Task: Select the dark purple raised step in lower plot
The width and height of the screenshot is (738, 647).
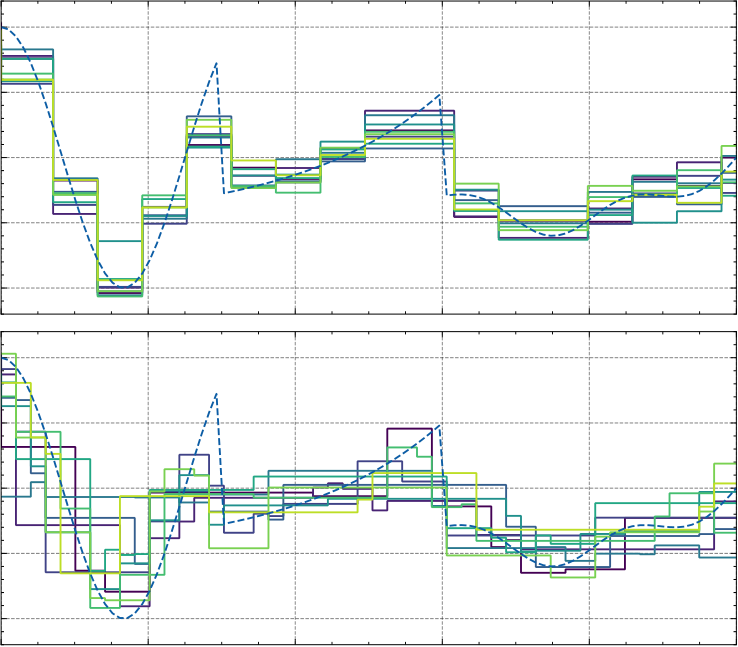Action: tap(409, 429)
